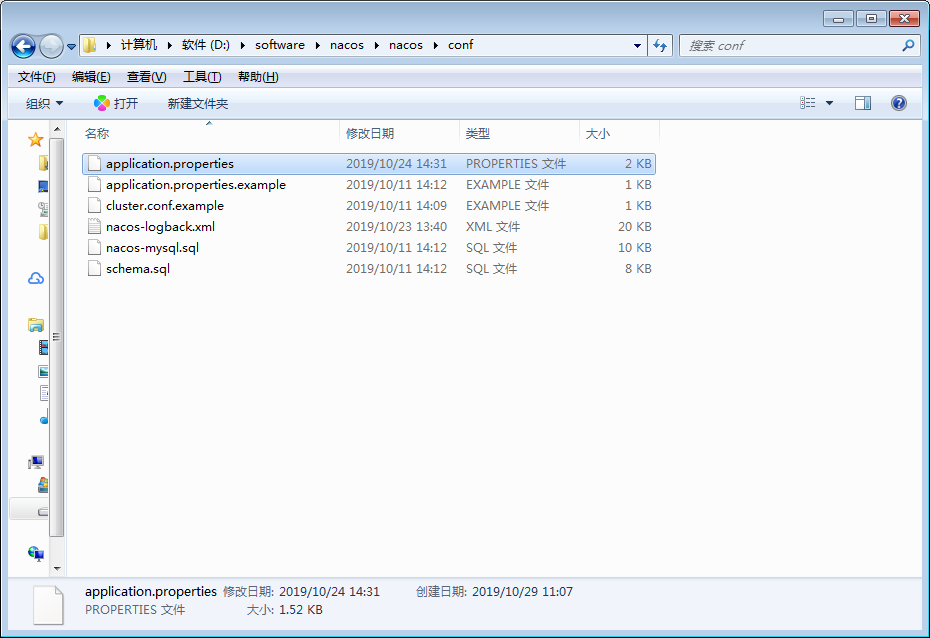Open the 组织 dropdown menu
The image size is (930, 638).
pyautogui.click(x=44, y=104)
